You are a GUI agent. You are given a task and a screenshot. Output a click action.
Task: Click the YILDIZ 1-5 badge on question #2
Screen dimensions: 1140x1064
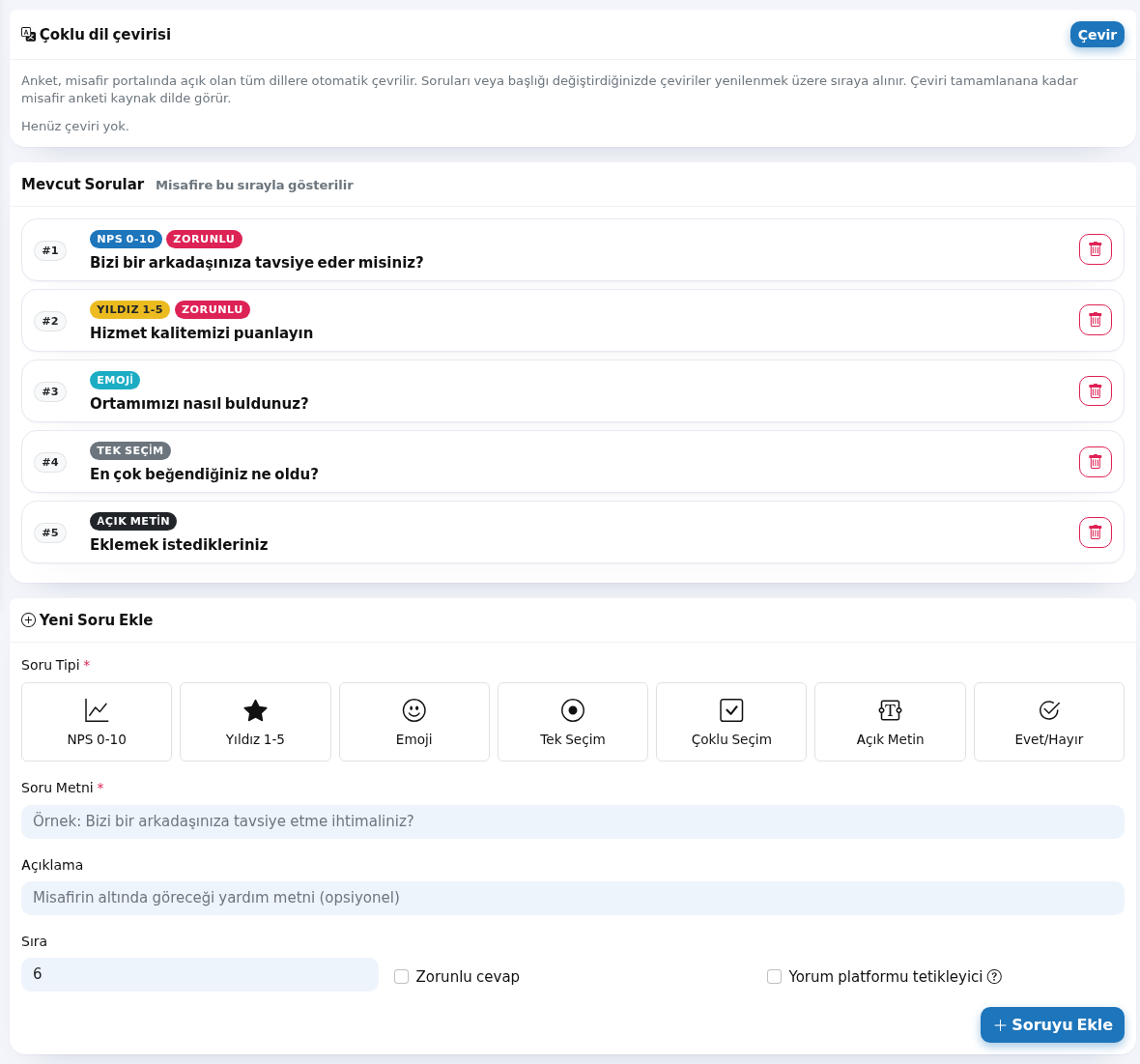pyautogui.click(x=130, y=309)
